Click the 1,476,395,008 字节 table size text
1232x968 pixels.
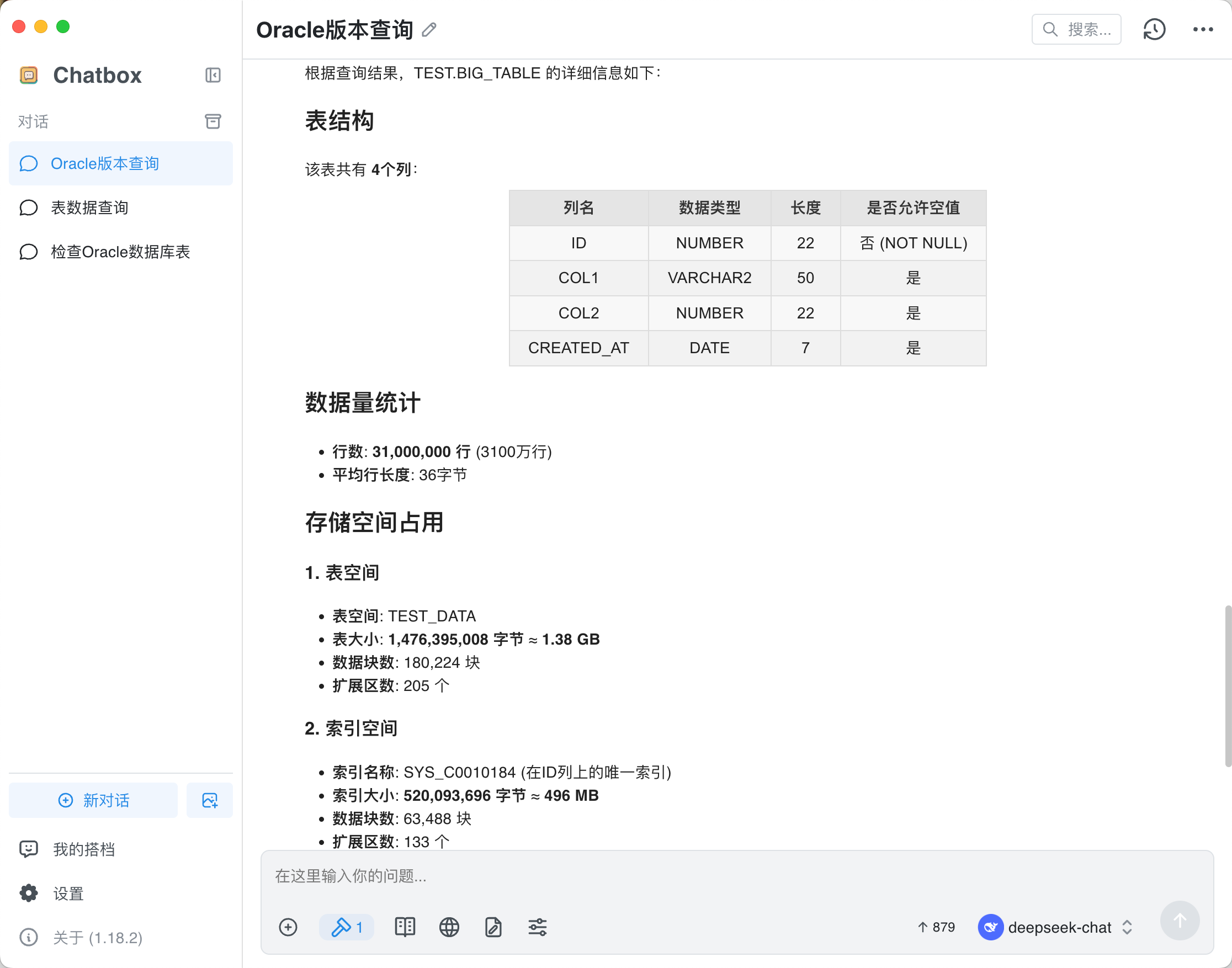[x=455, y=639]
